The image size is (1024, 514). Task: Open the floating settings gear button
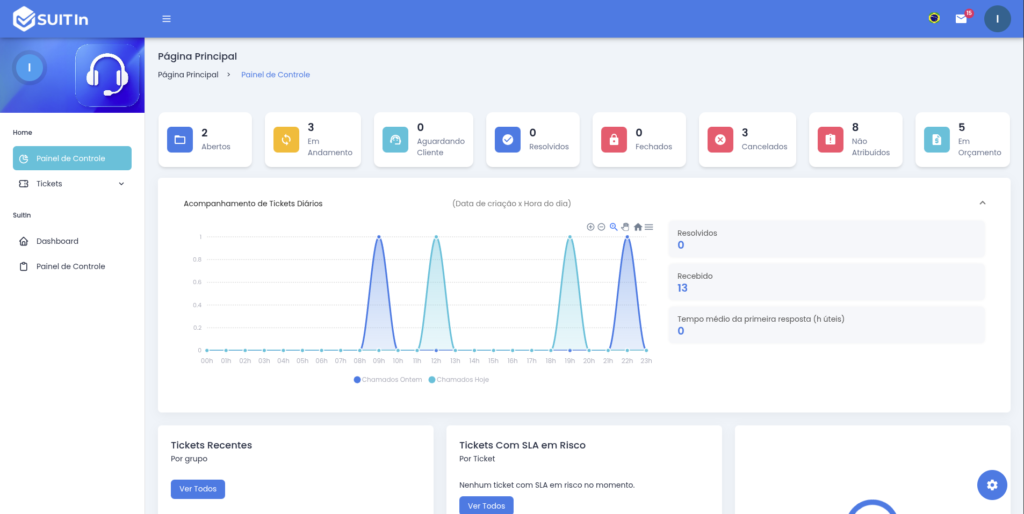(x=991, y=485)
